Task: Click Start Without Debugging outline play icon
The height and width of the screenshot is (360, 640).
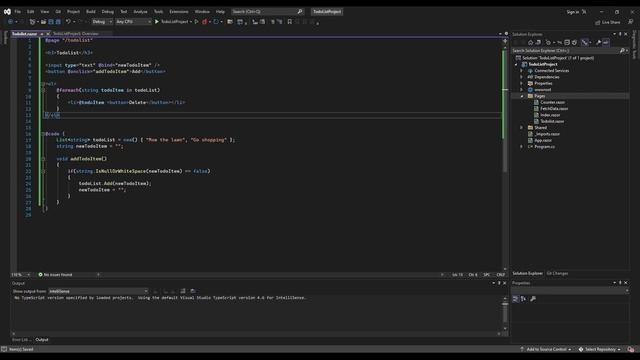Action: tap(196, 22)
